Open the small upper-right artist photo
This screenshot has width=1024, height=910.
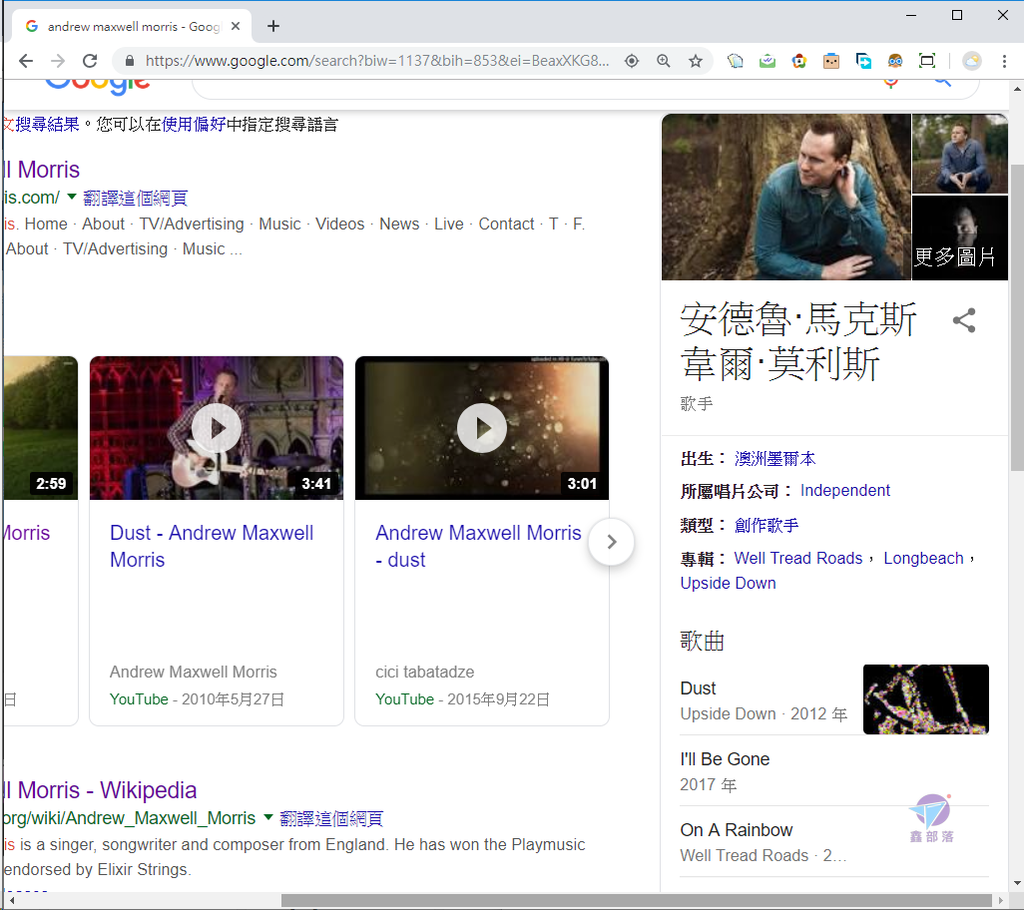[x=960, y=154]
